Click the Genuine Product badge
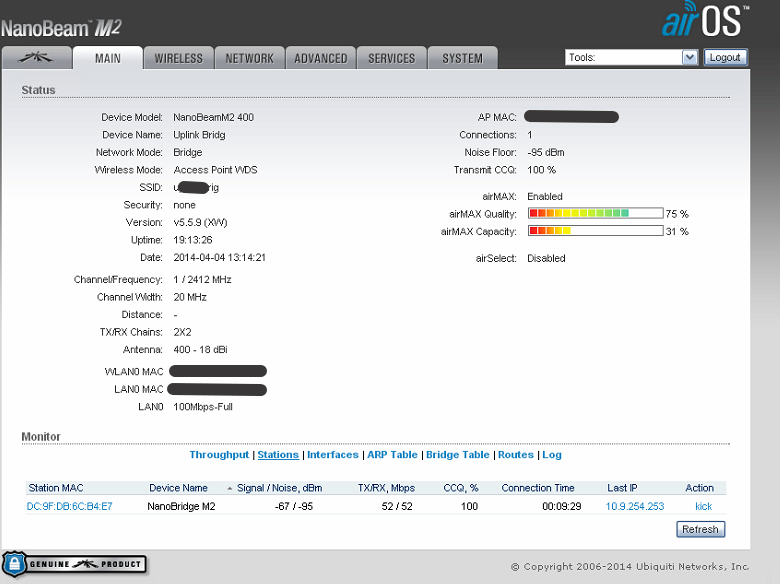 [75, 564]
